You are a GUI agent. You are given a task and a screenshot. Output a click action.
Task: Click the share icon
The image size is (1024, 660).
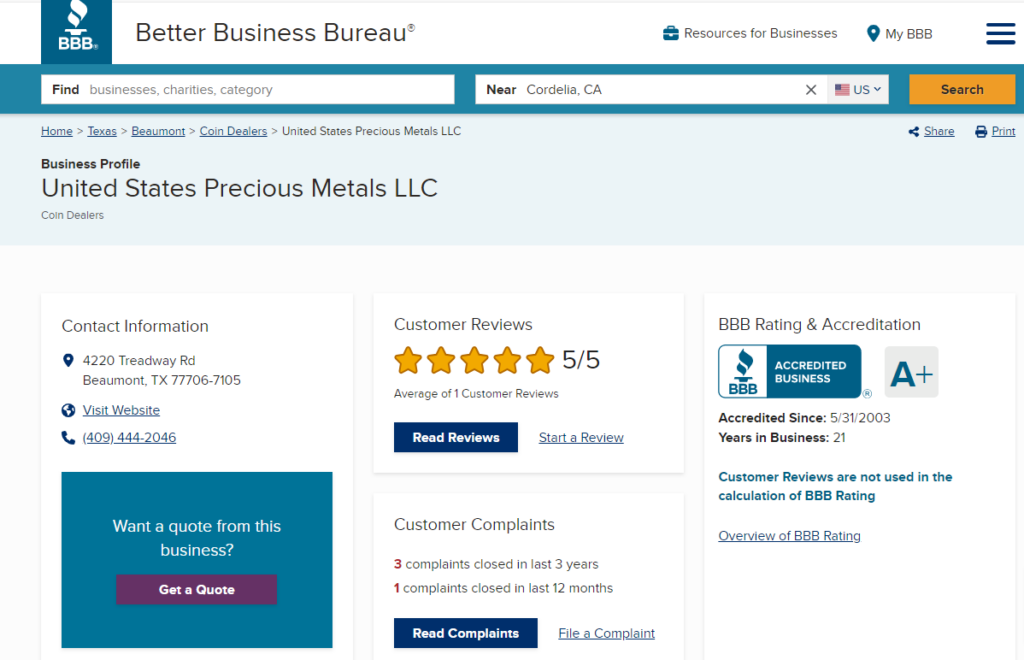coord(914,132)
